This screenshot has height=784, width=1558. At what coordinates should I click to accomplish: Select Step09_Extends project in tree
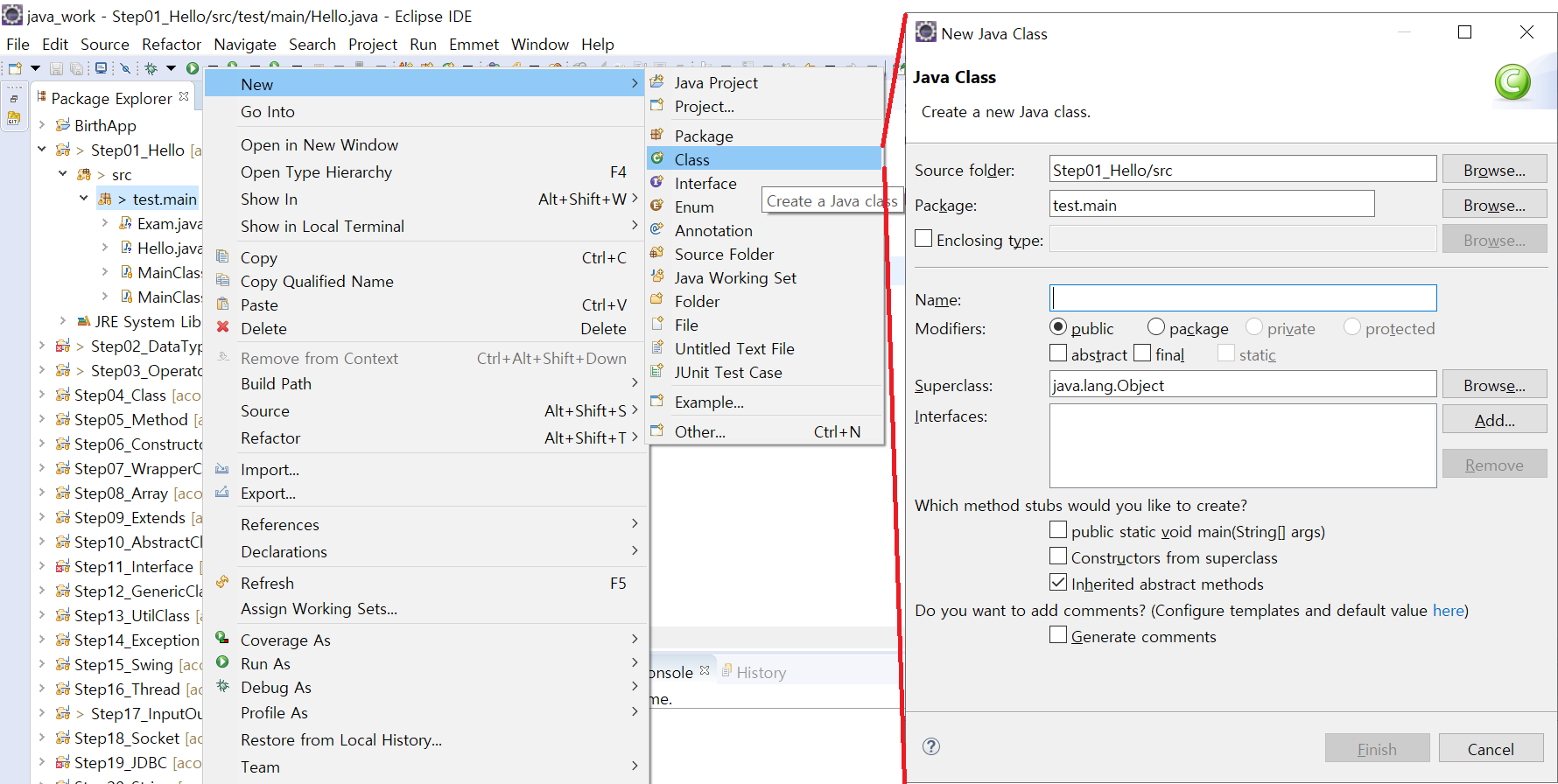pyautogui.click(x=129, y=517)
